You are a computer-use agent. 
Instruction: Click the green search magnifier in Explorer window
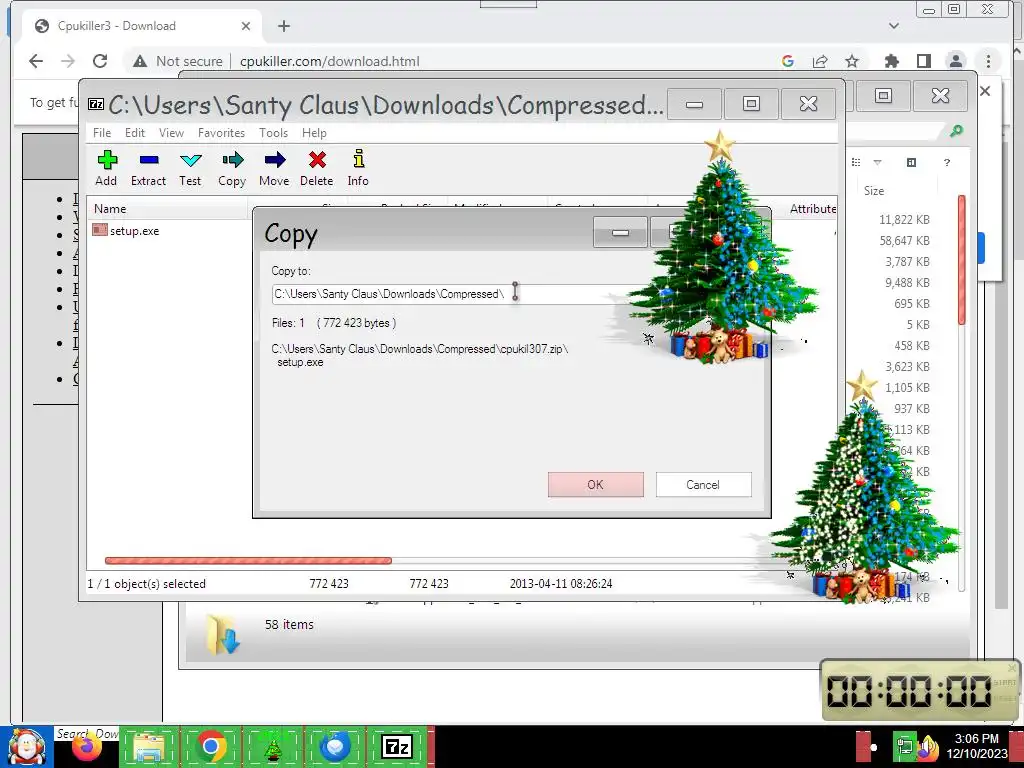(956, 131)
